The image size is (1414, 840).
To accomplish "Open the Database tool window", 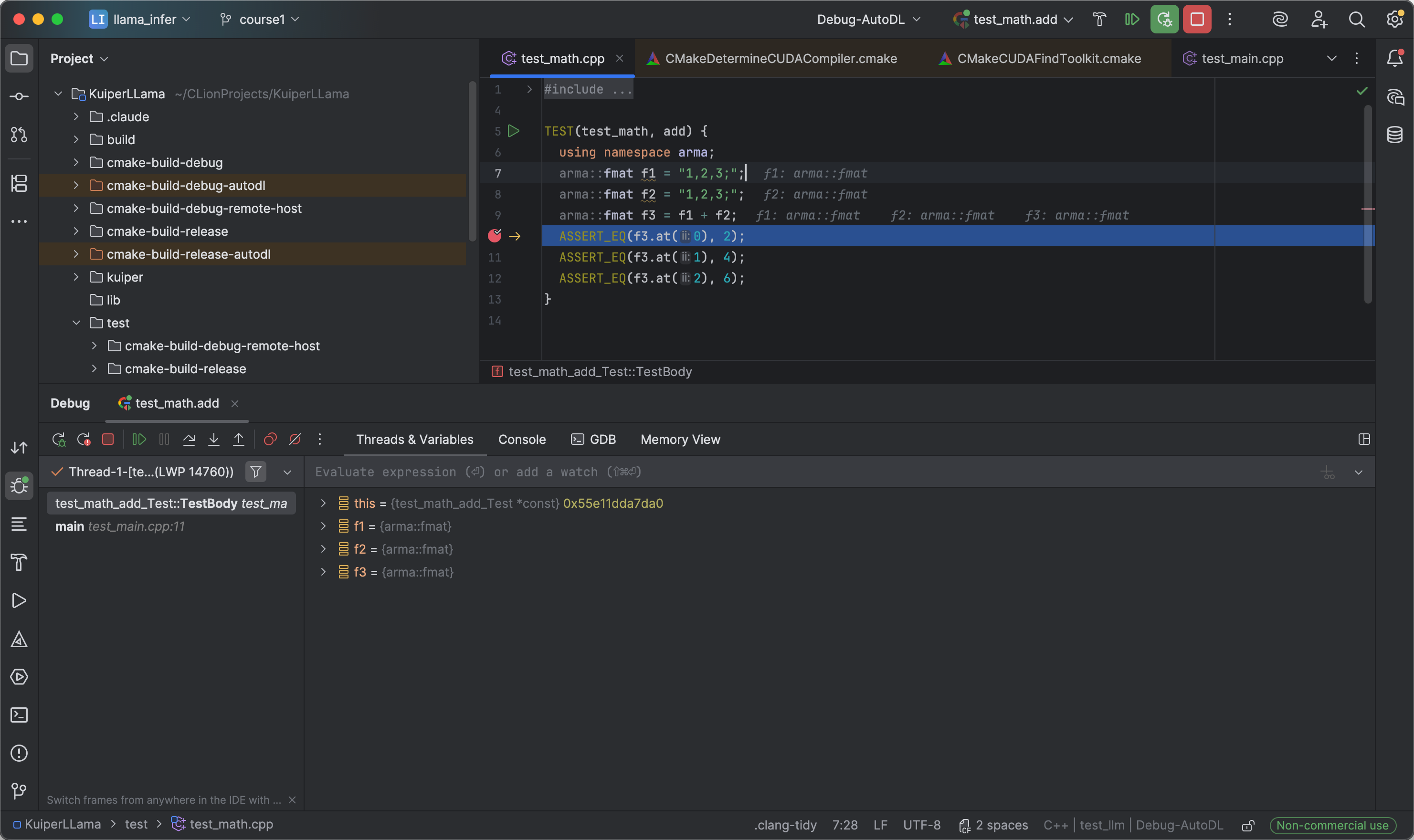I will click(1394, 135).
